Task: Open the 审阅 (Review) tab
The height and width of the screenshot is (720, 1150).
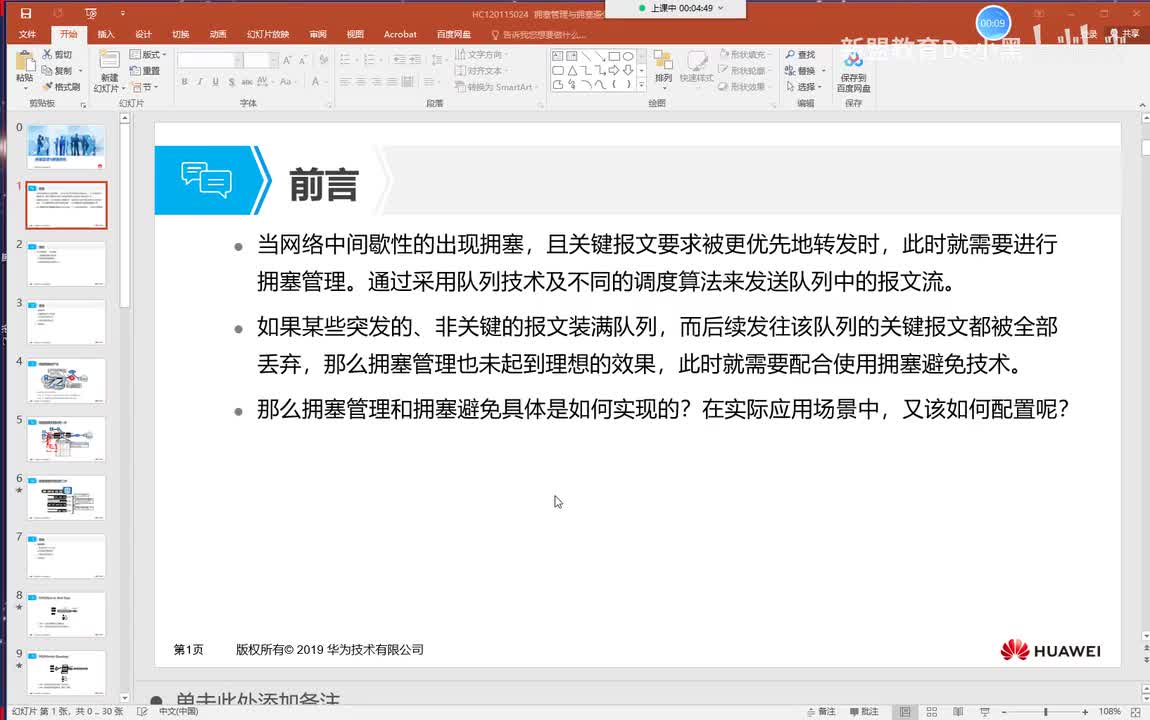Action: pyautogui.click(x=318, y=34)
